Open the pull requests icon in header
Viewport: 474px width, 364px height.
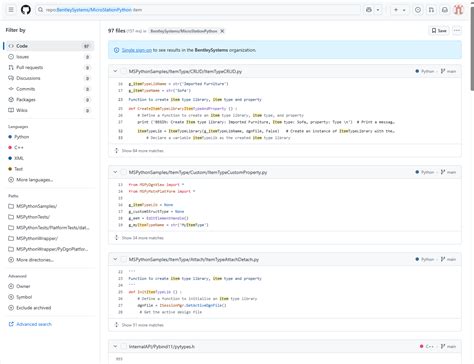(x=431, y=10)
